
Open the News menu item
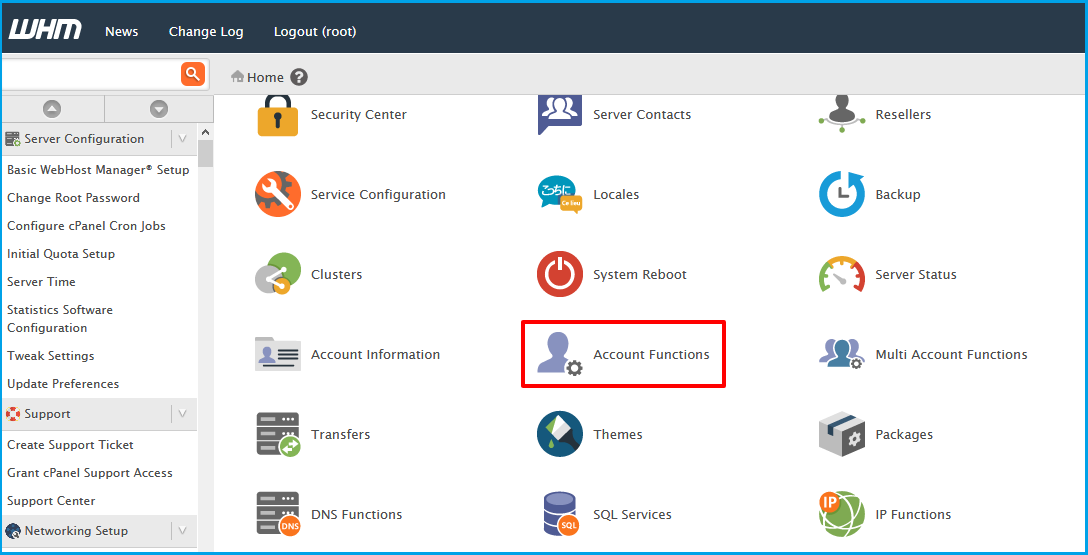coord(121,31)
